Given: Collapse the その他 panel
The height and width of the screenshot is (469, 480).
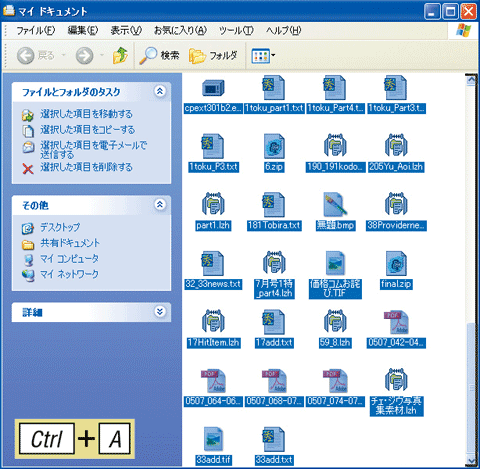Looking at the screenshot, I should click(160, 204).
